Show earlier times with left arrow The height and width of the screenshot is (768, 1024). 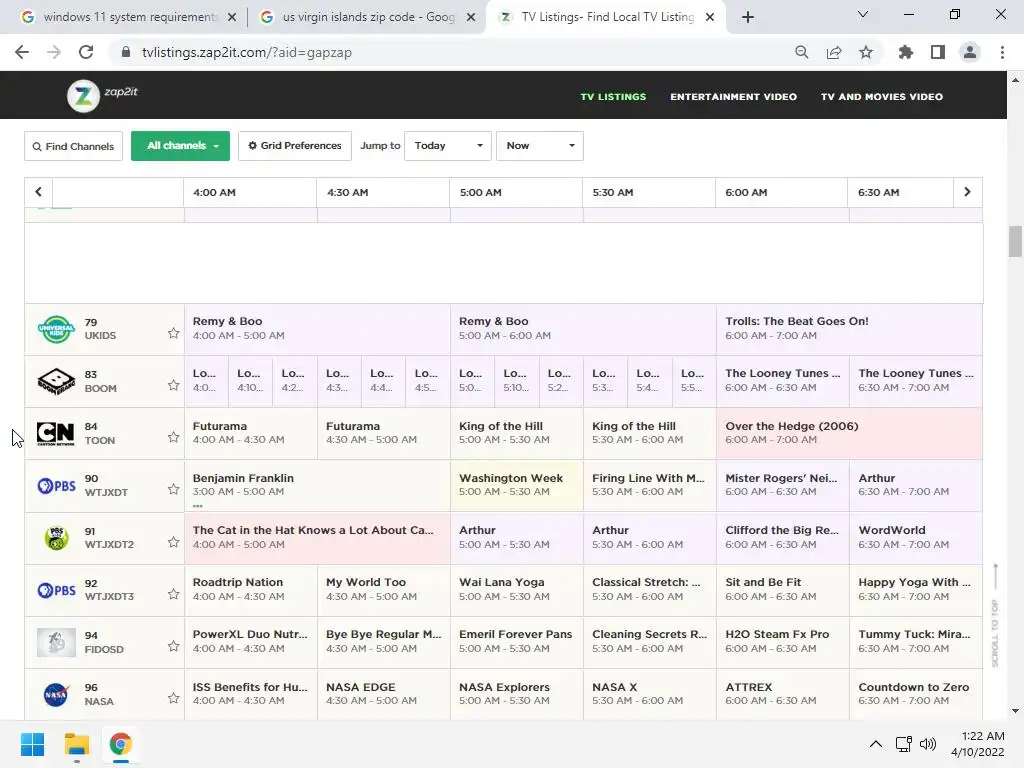click(x=39, y=192)
